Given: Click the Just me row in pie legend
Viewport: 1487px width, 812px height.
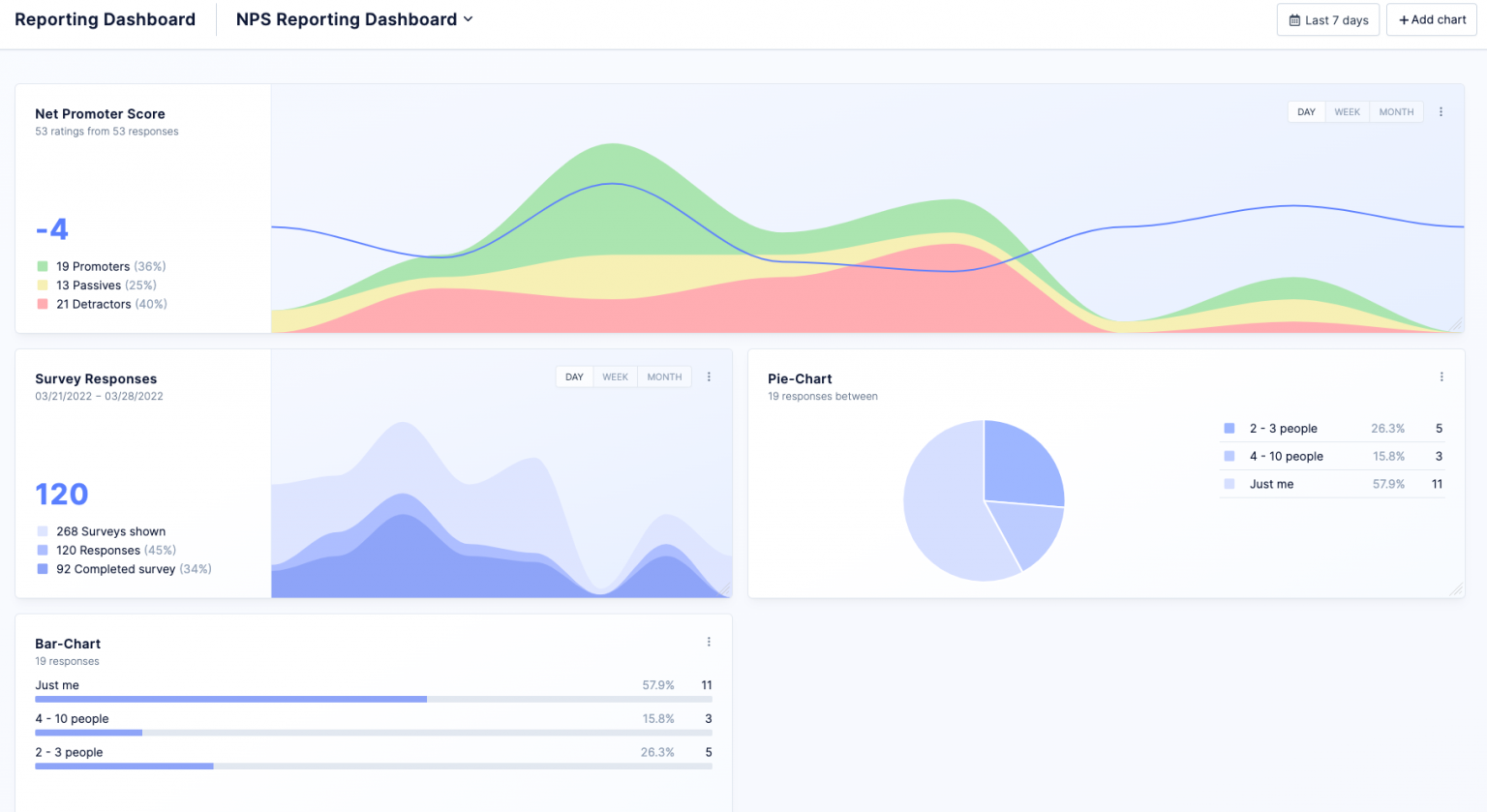Looking at the screenshot, I should [x=1331, y=484].
